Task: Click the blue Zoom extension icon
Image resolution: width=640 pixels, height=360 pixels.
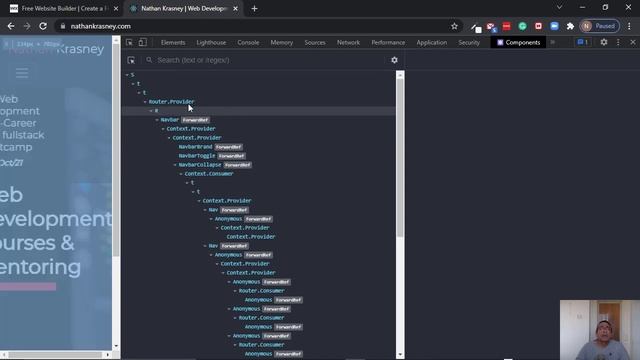Action: tap(554, 26)
